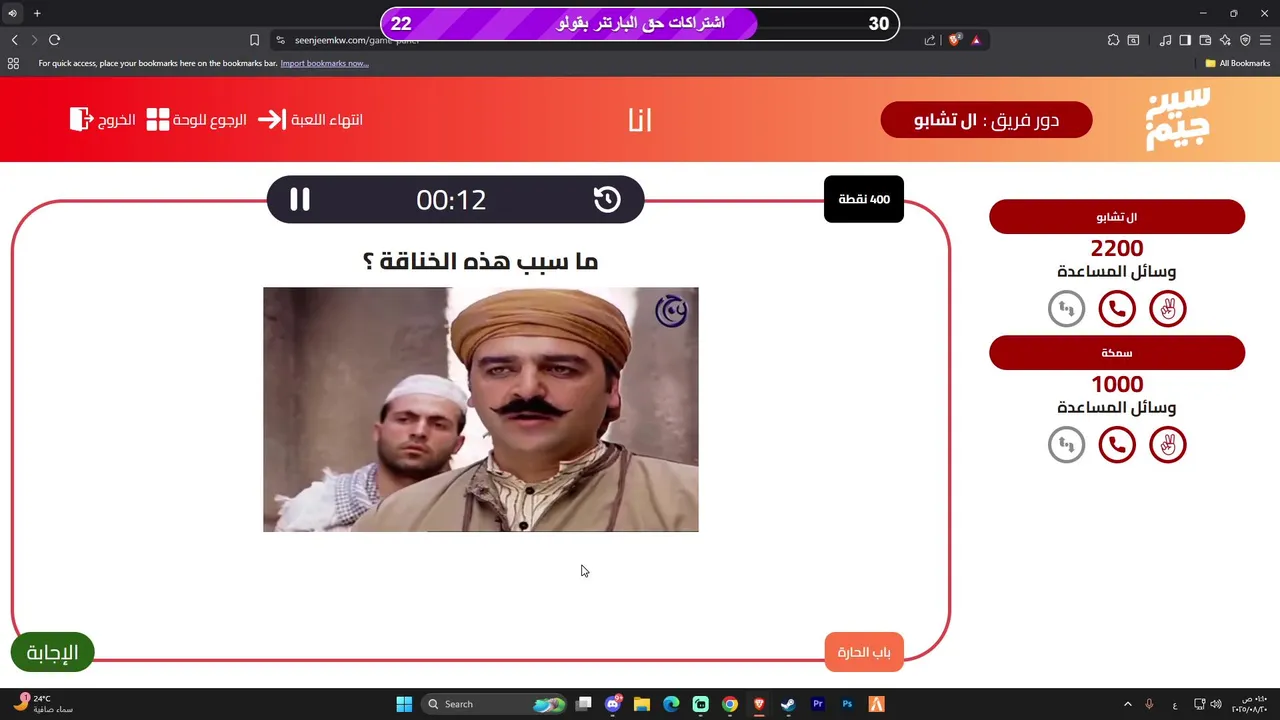Reset the countdown timer
The height and width of the screenshot is (720, 1280).
click(607, 199)
